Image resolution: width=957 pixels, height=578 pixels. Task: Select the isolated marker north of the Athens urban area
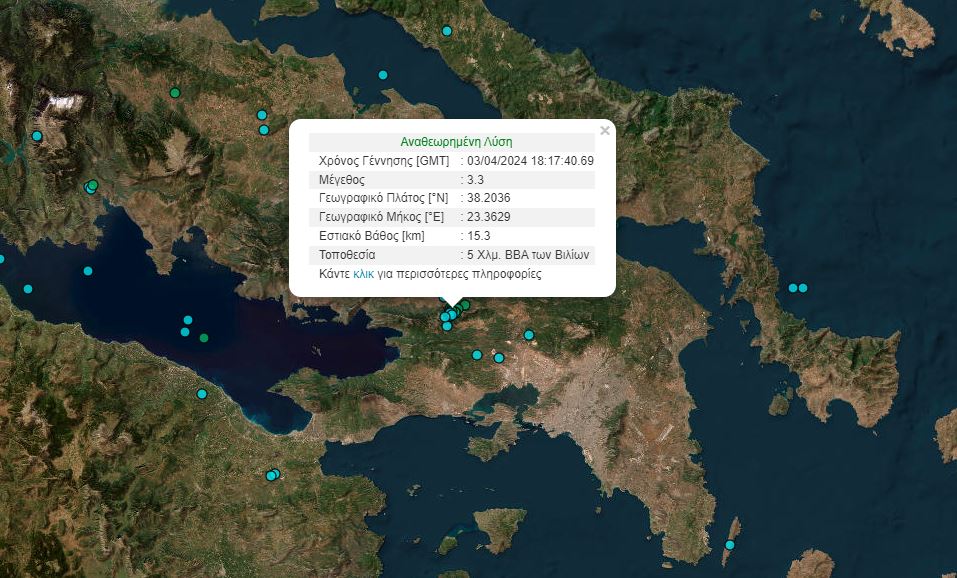point(529,335)
